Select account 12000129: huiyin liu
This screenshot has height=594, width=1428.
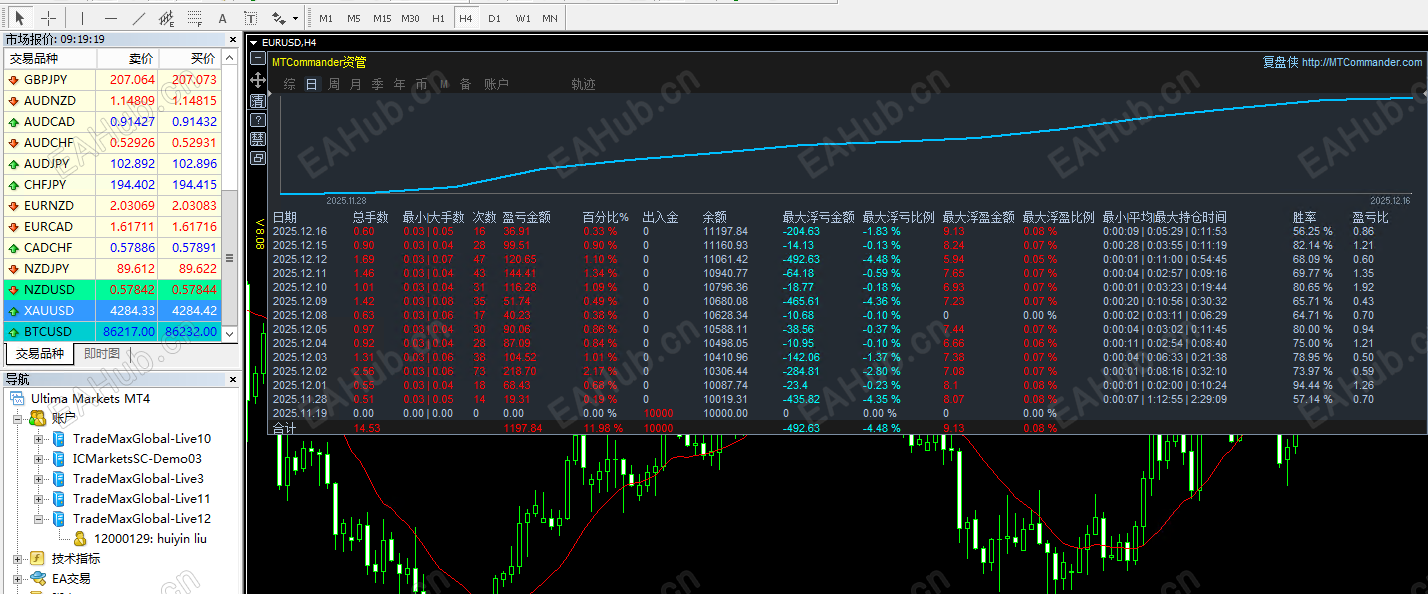pos(150,538)
